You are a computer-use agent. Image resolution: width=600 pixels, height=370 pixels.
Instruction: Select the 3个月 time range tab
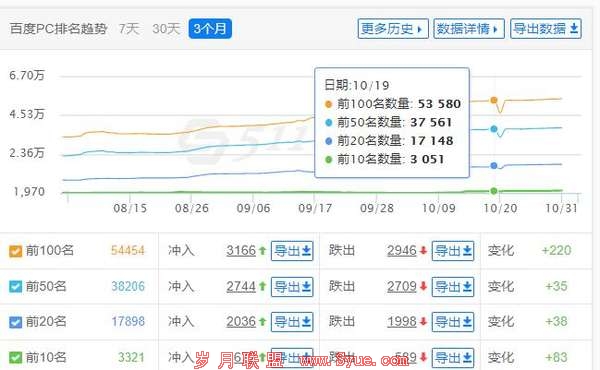[210, 29]
